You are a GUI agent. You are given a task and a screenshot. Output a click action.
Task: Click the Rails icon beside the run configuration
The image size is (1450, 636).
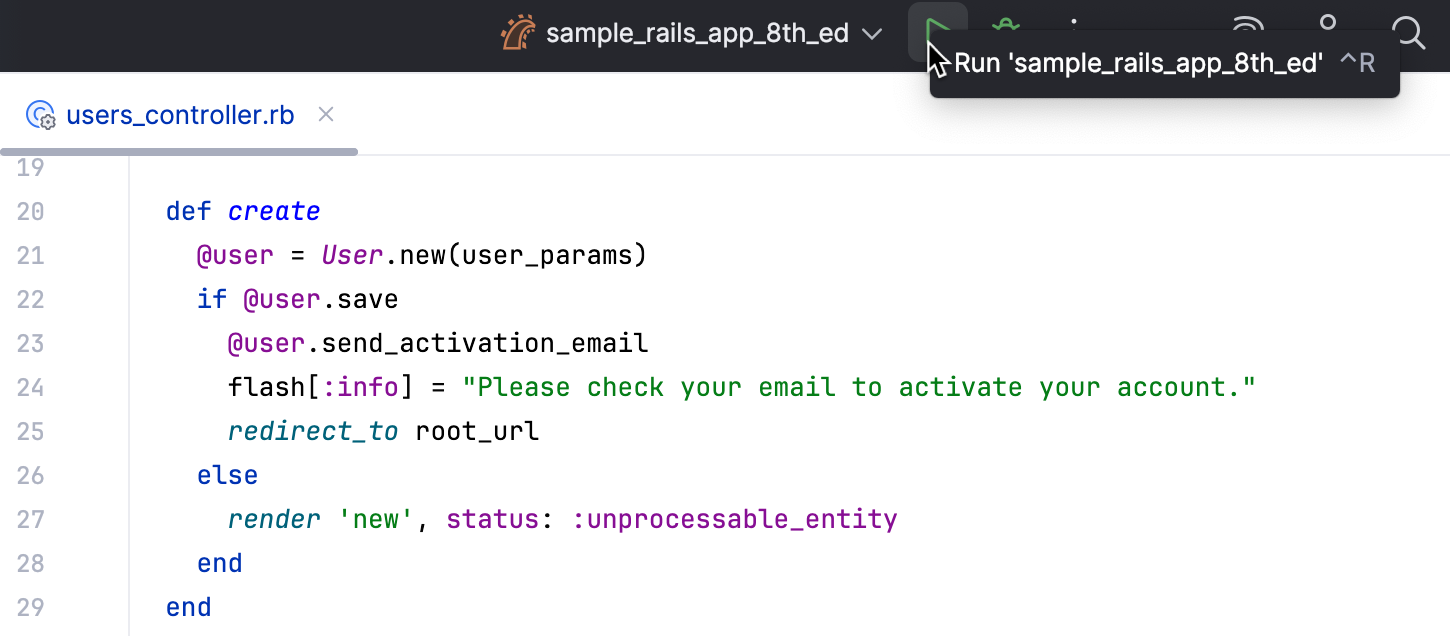[518, 34]
